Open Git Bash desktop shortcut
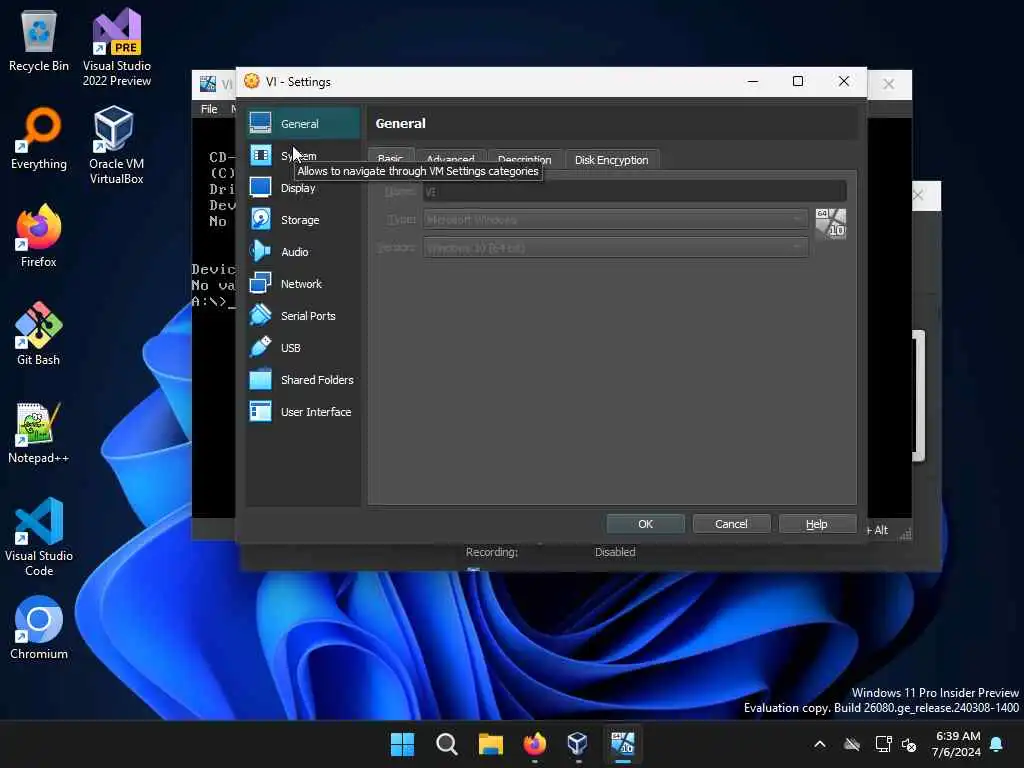Image resolution: width=1024 pixels, height=768 pixels. coord(39,333)
